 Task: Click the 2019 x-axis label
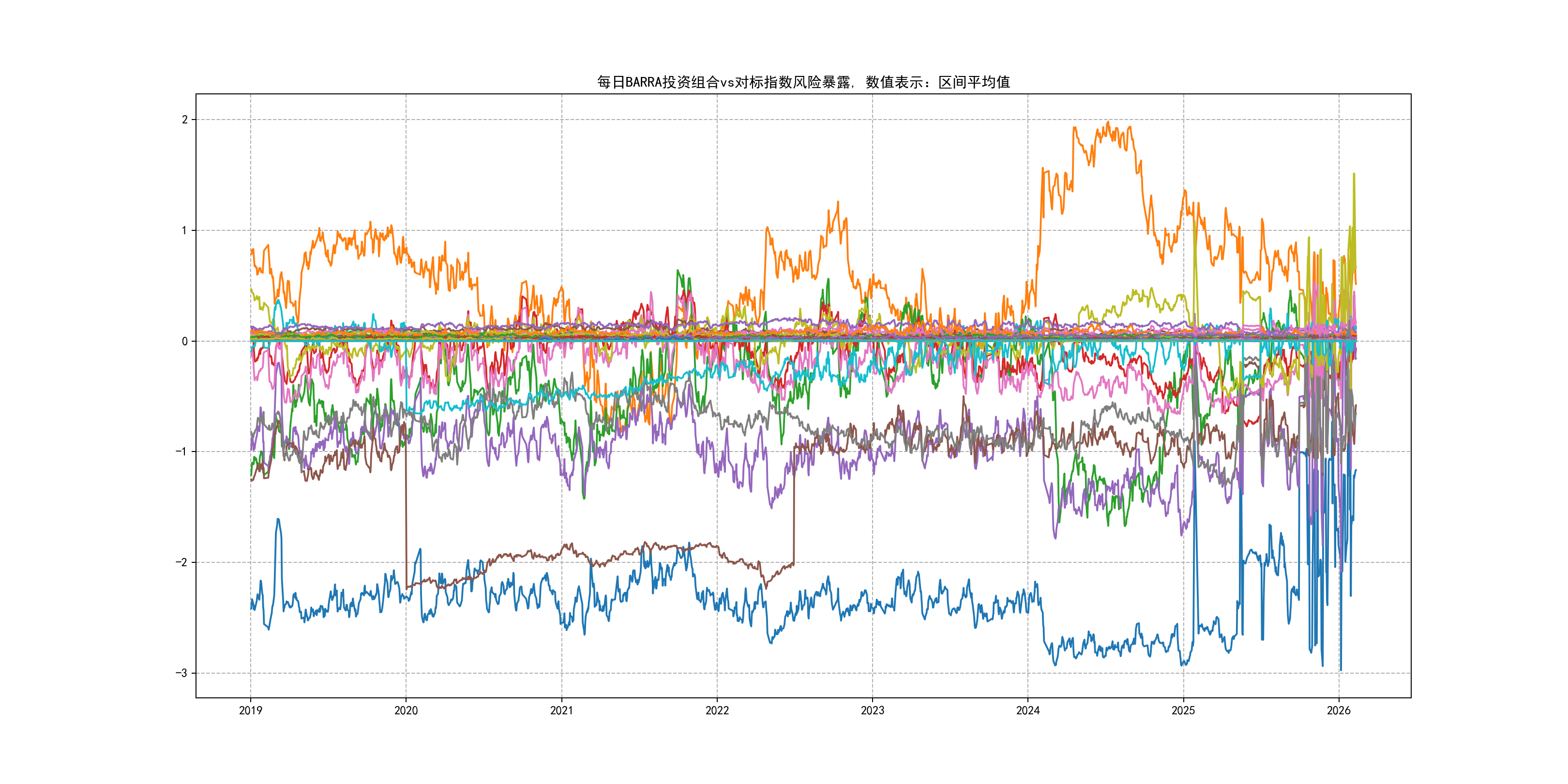(250, 710)
